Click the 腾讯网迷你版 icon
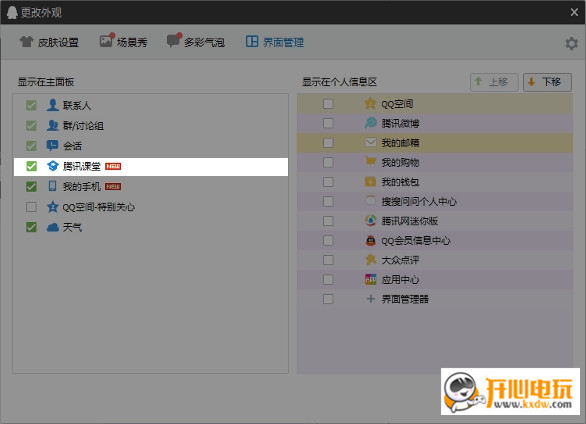This screenshot has width=586, height=424. [x=370, y=220]
